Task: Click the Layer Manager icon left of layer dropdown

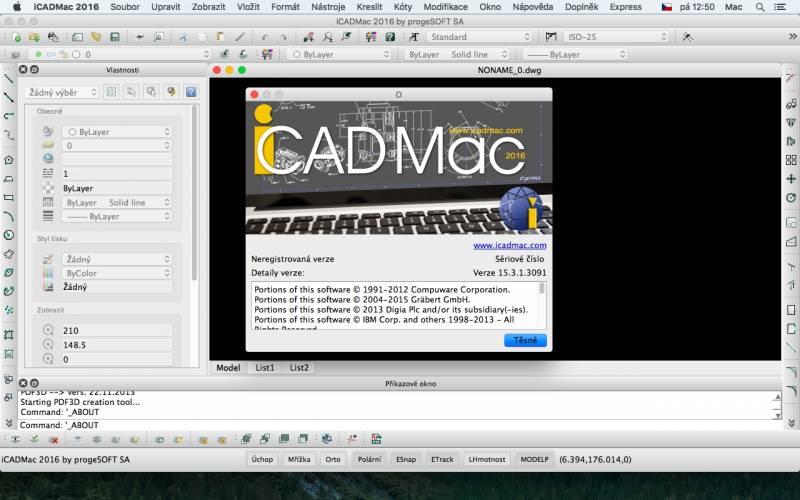Action: tap(16, 54)
